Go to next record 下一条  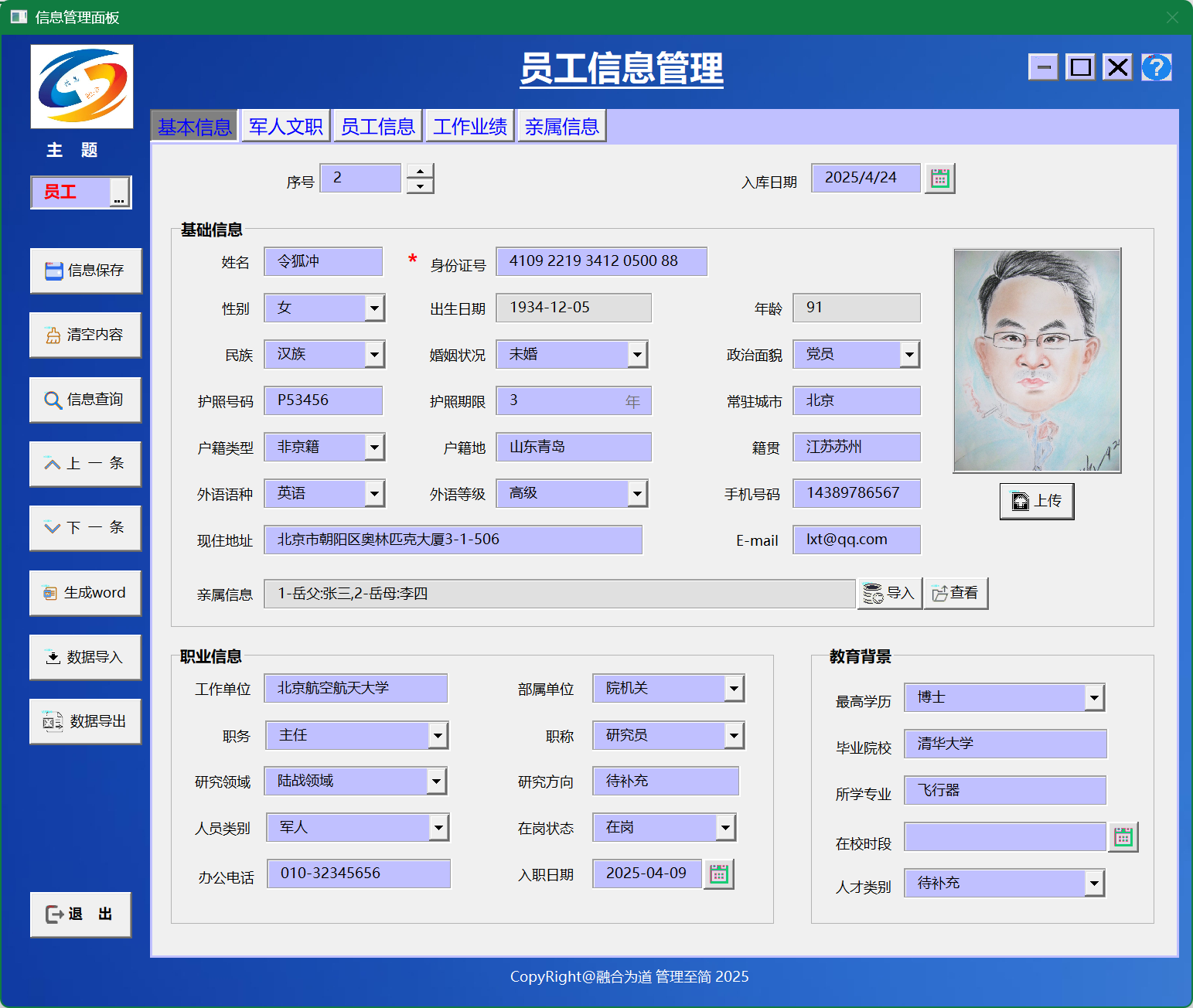[x=86, y=528]
